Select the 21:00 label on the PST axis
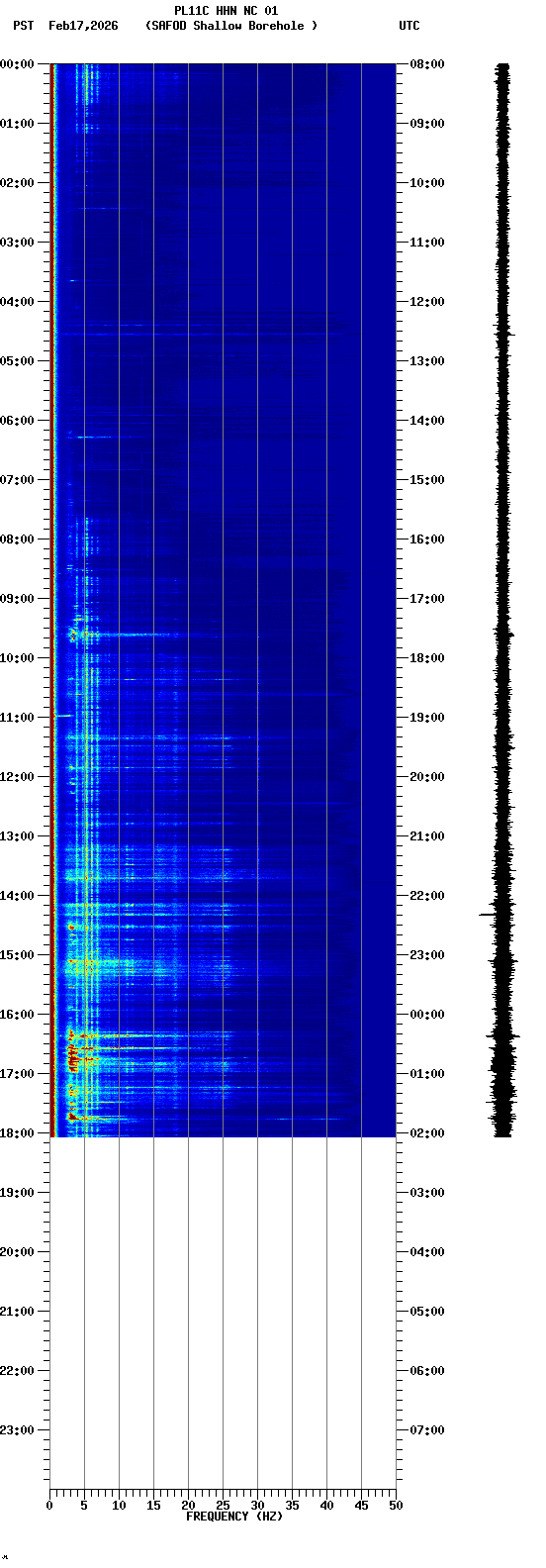The image size is (546, 1568). pyautogui.click(x=19, y=1312)
